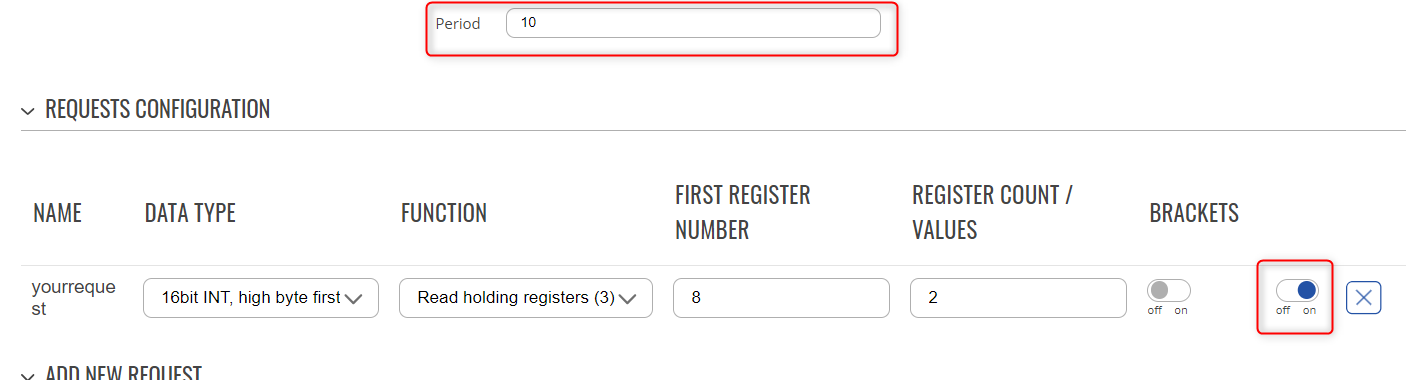Click the Brackets column header

click(x=1194, y=213)
